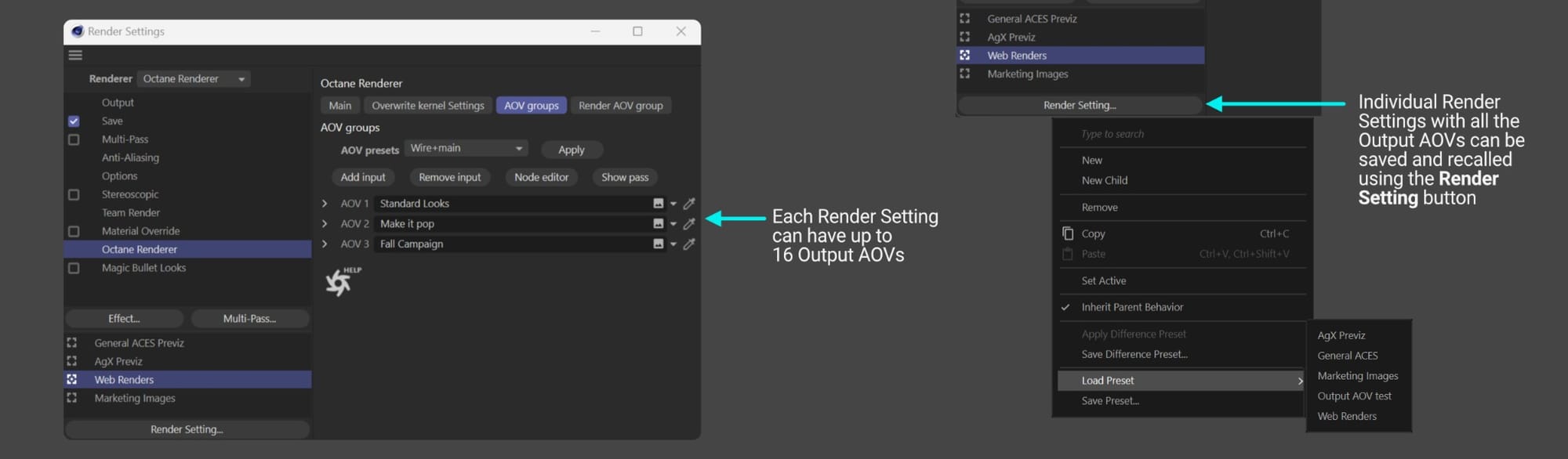Screen dimensions: 1568x459
Task: Open the small dropdown arrow in the Standard Looks row
Action: 673,204
